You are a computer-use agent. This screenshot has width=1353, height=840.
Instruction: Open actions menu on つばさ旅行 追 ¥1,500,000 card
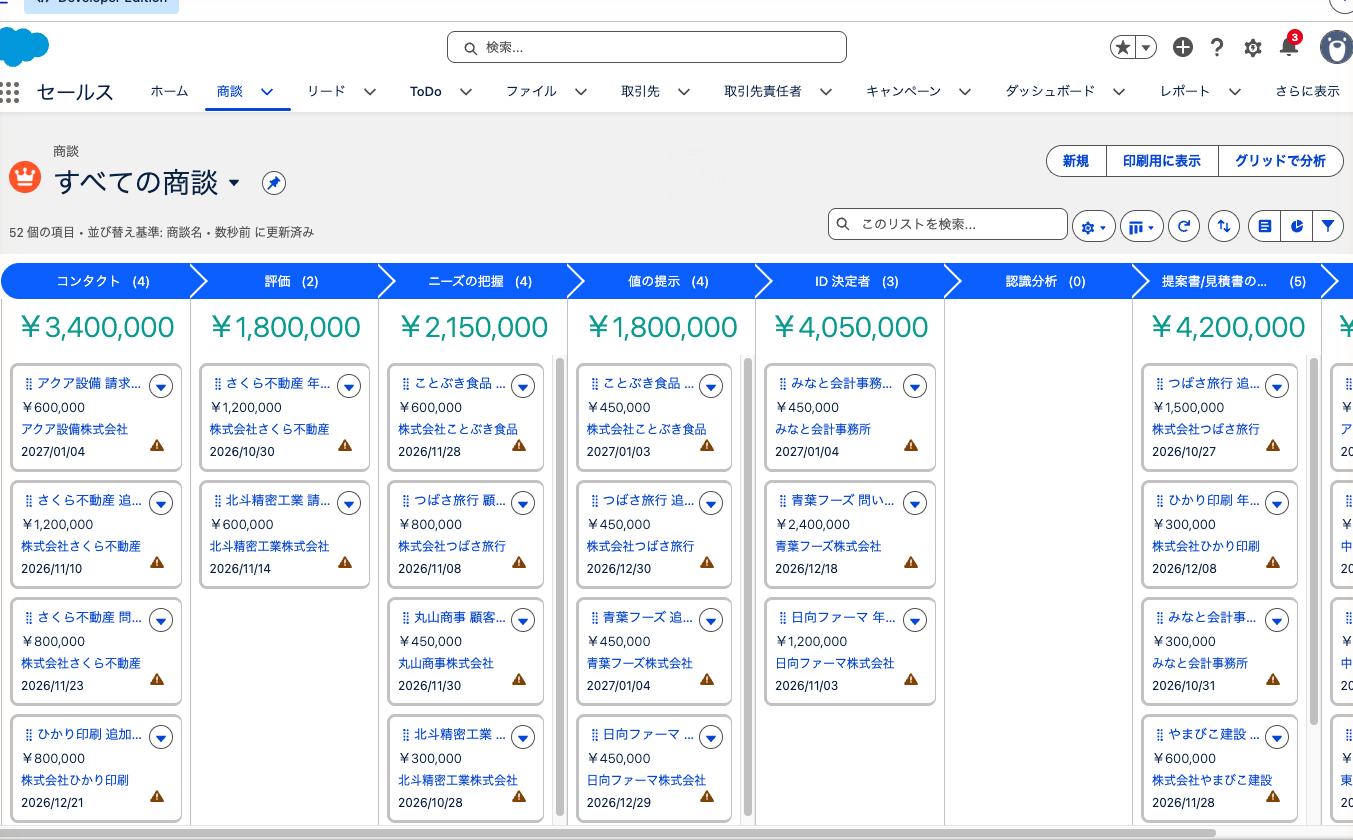[1276, 386]
